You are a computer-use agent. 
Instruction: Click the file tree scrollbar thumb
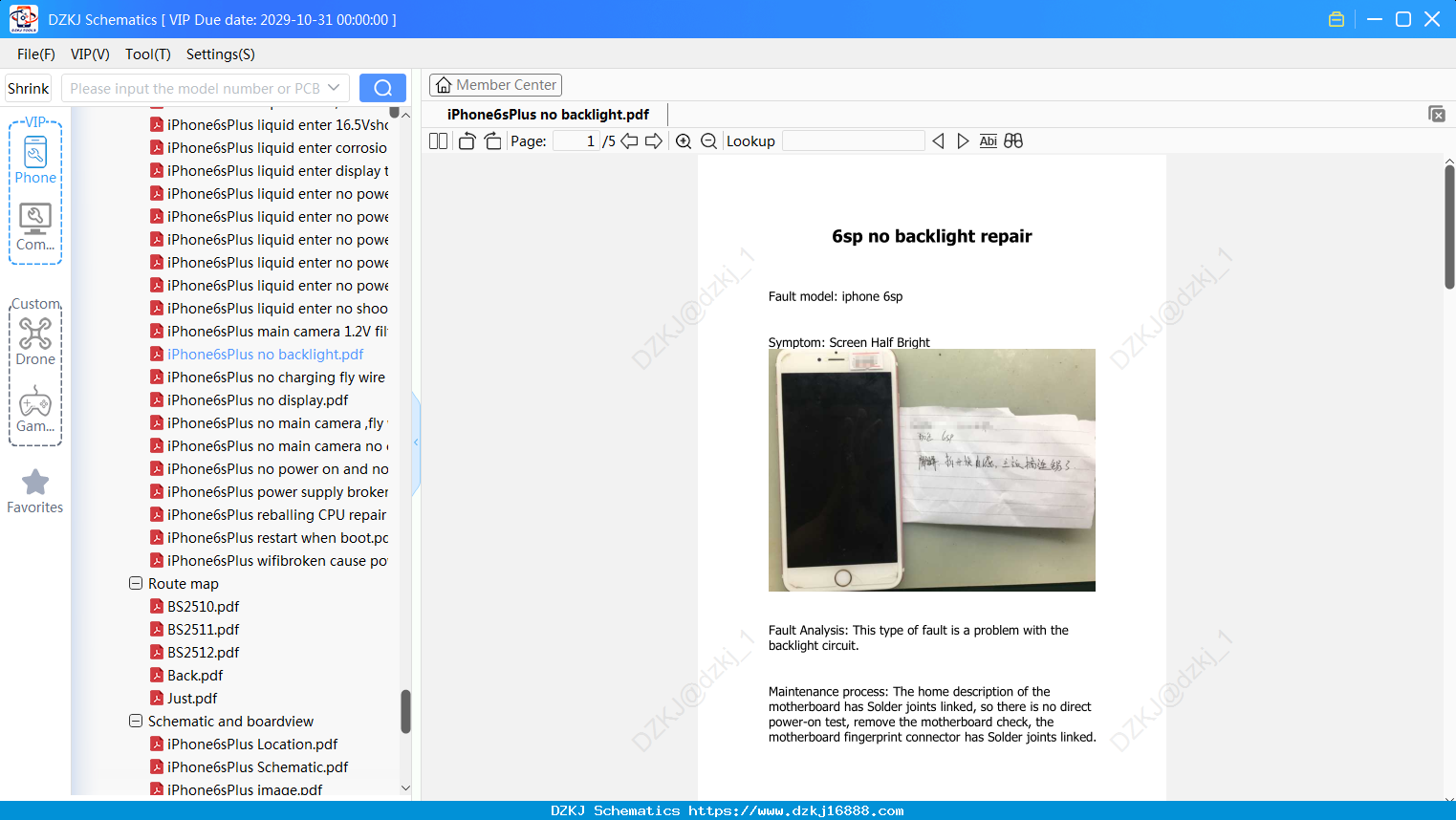[405, 711]
